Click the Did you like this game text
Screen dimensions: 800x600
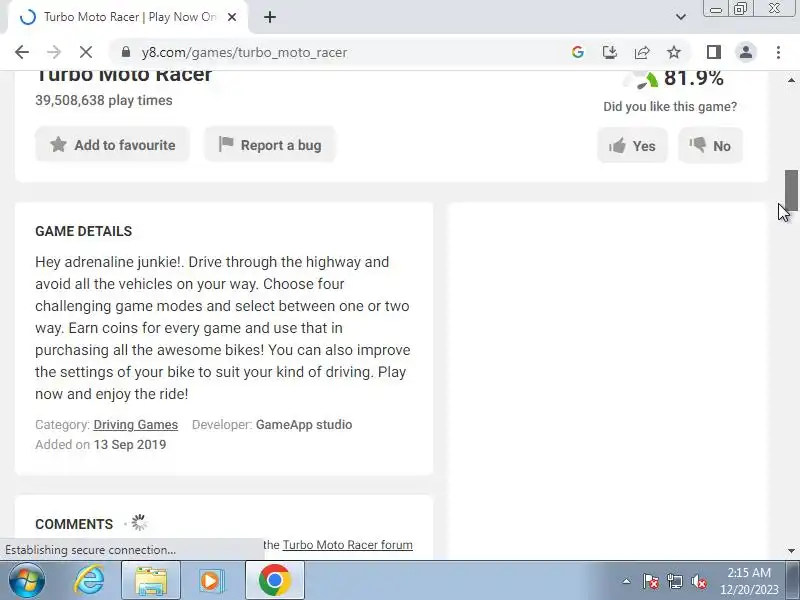coord(670,107)
